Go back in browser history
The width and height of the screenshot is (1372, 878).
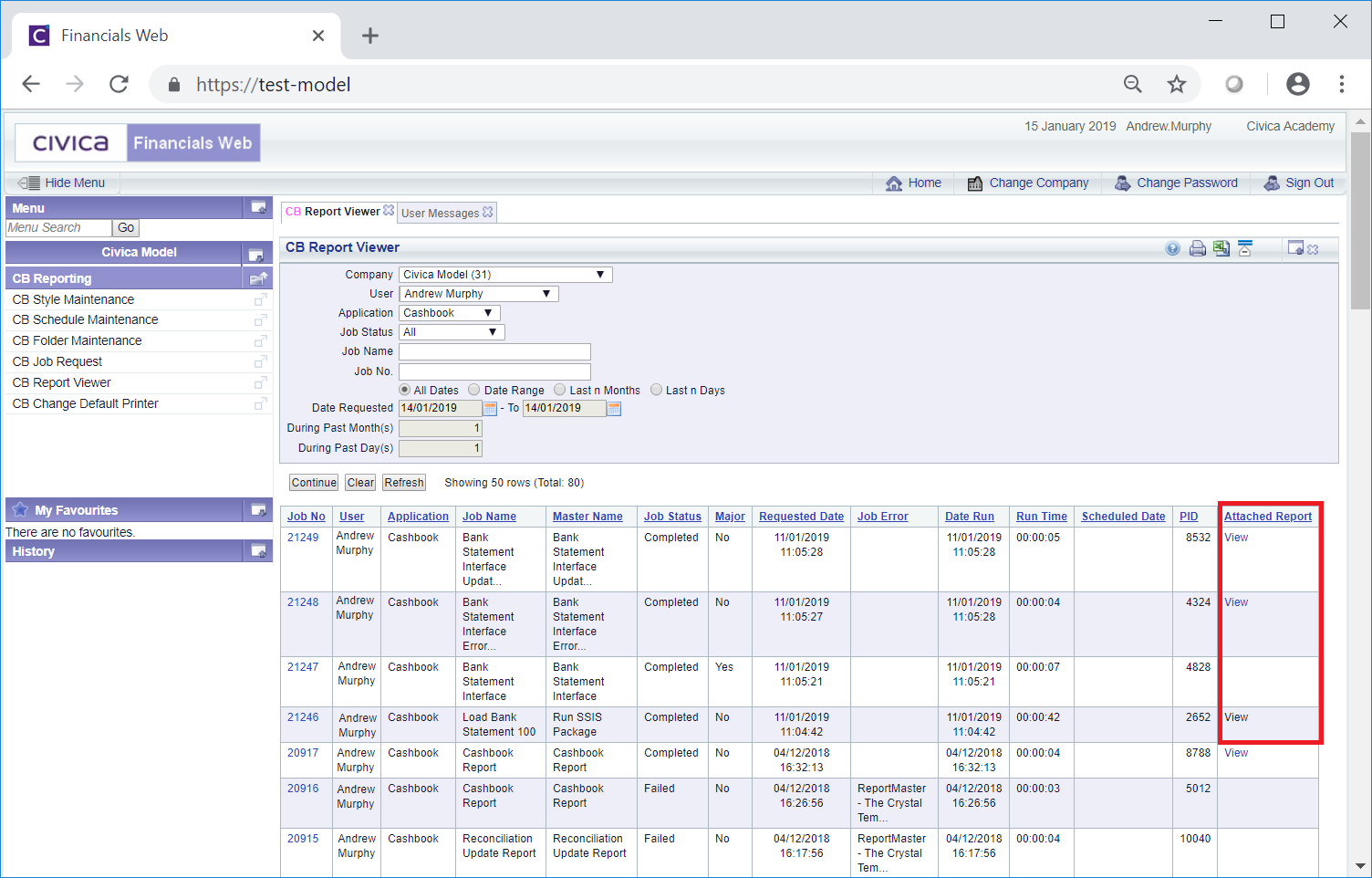[x=31, y=84]
